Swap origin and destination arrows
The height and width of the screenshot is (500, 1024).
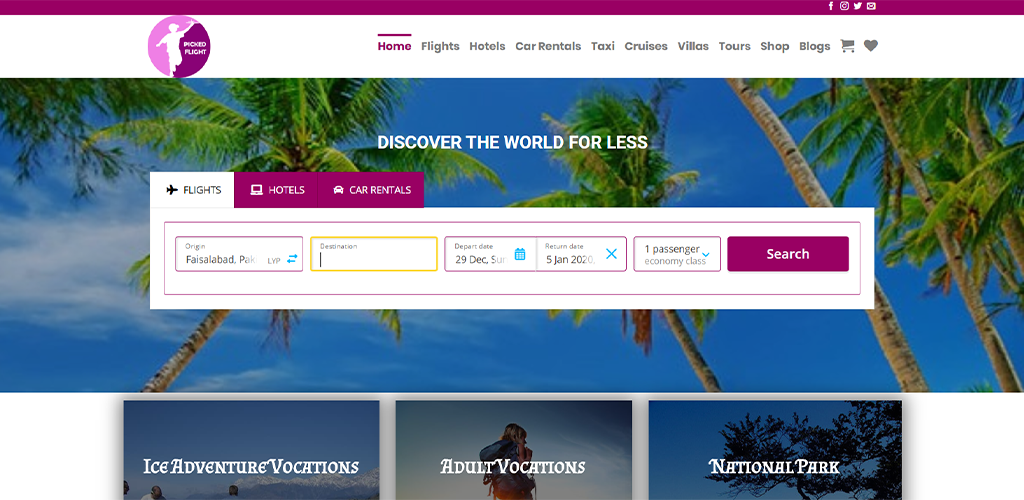point(292,258)
